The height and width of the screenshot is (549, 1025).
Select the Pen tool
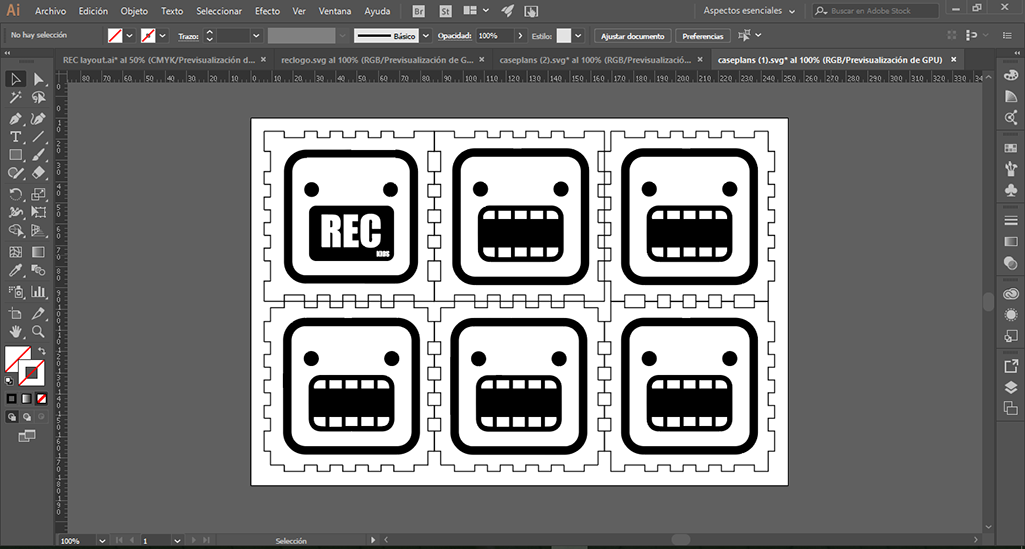(16, 119)
